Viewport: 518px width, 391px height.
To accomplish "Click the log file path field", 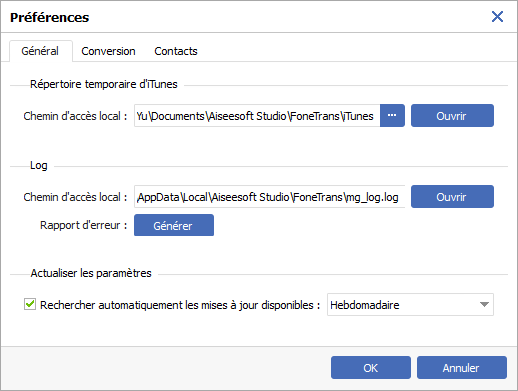I will tap(269, 196).
